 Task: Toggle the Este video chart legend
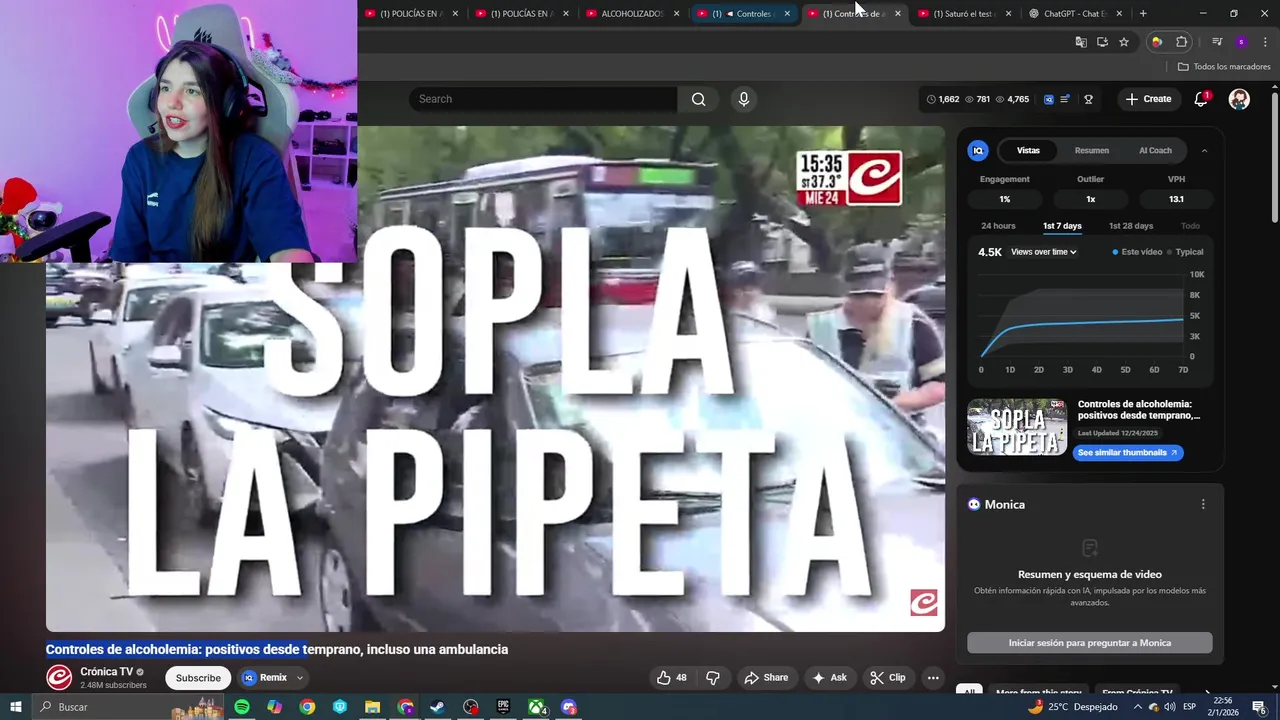1137,252
